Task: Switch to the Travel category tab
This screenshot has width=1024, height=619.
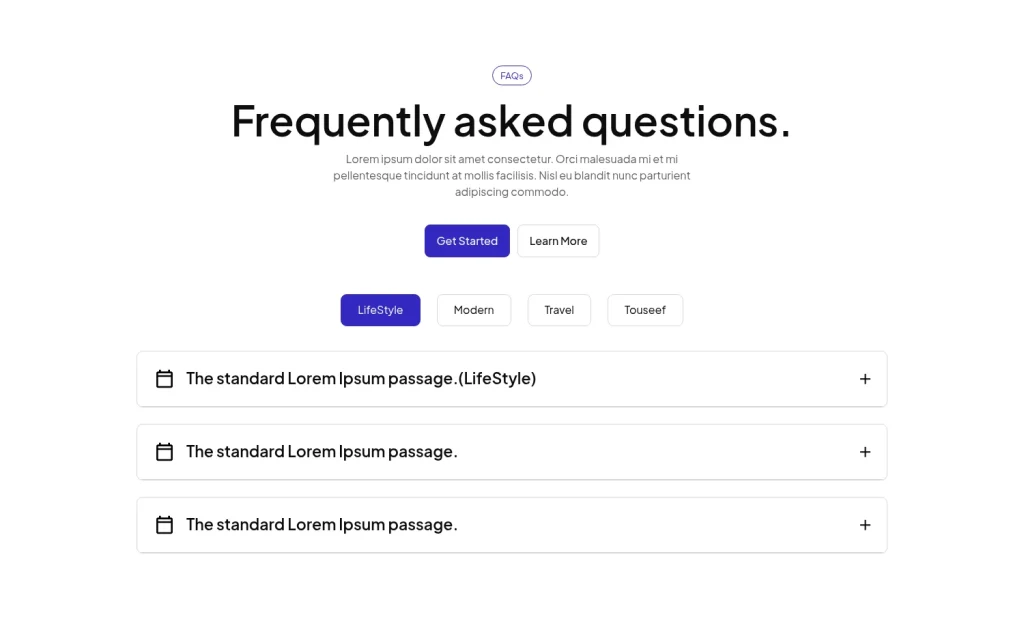Action: (x=559, y=310)
